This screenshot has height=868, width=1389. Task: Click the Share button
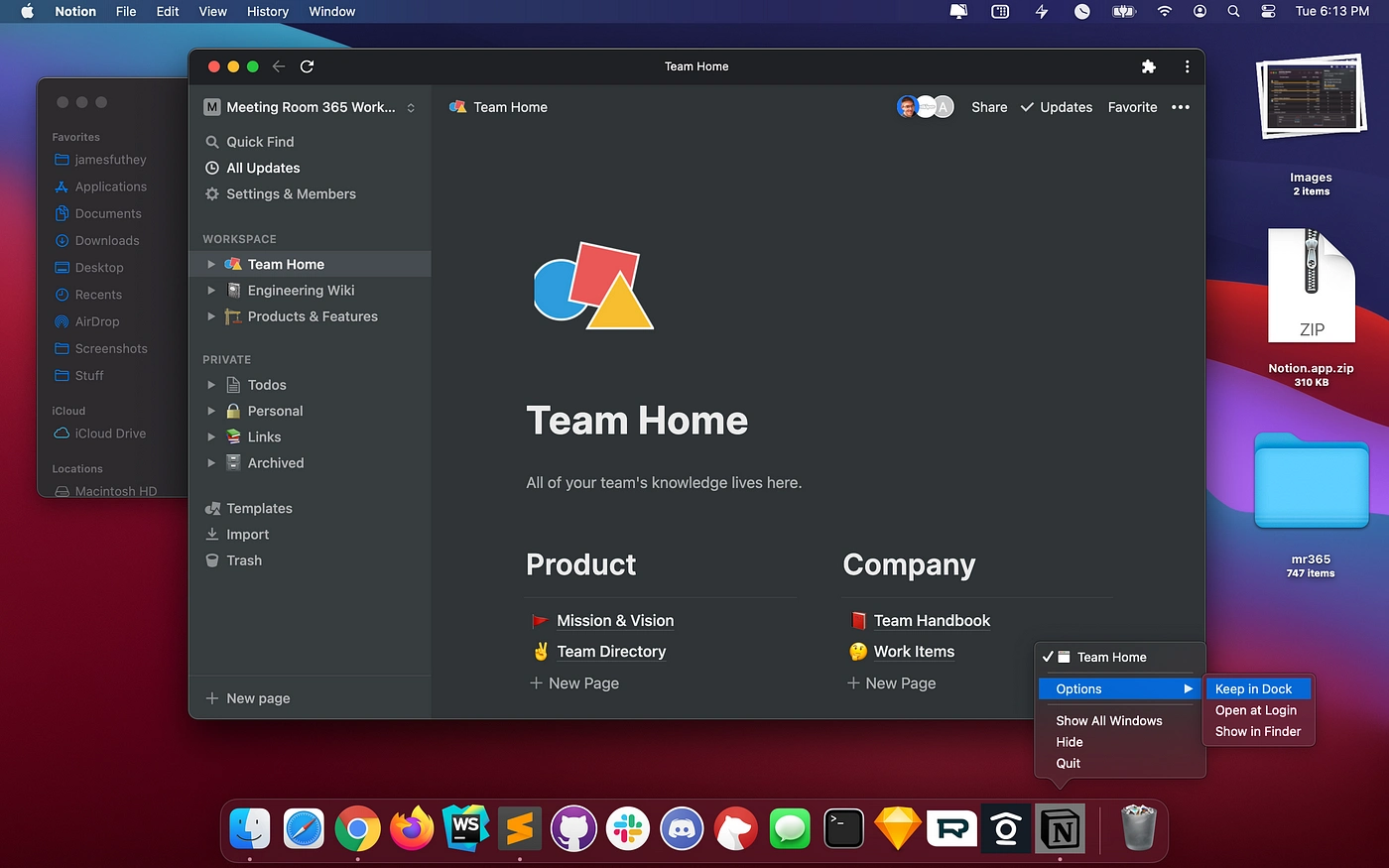[x=988, y=107]
